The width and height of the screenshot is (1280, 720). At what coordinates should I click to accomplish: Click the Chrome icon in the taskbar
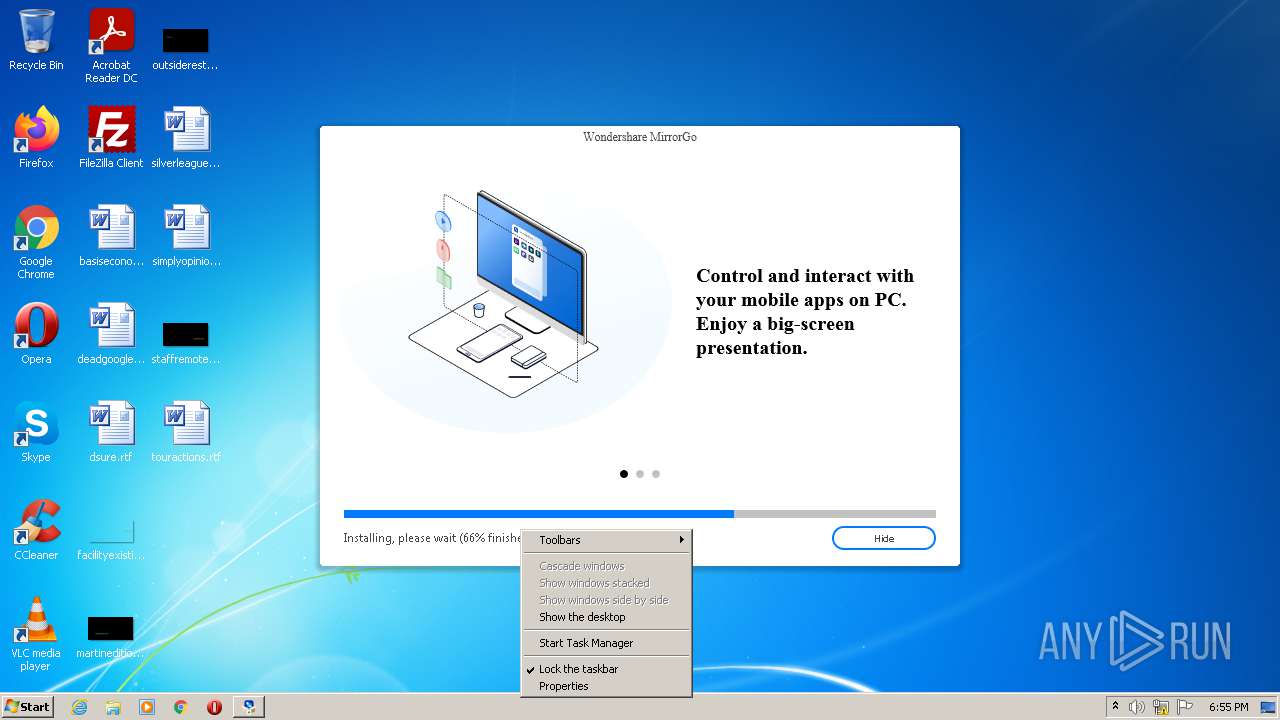point(181,707)
